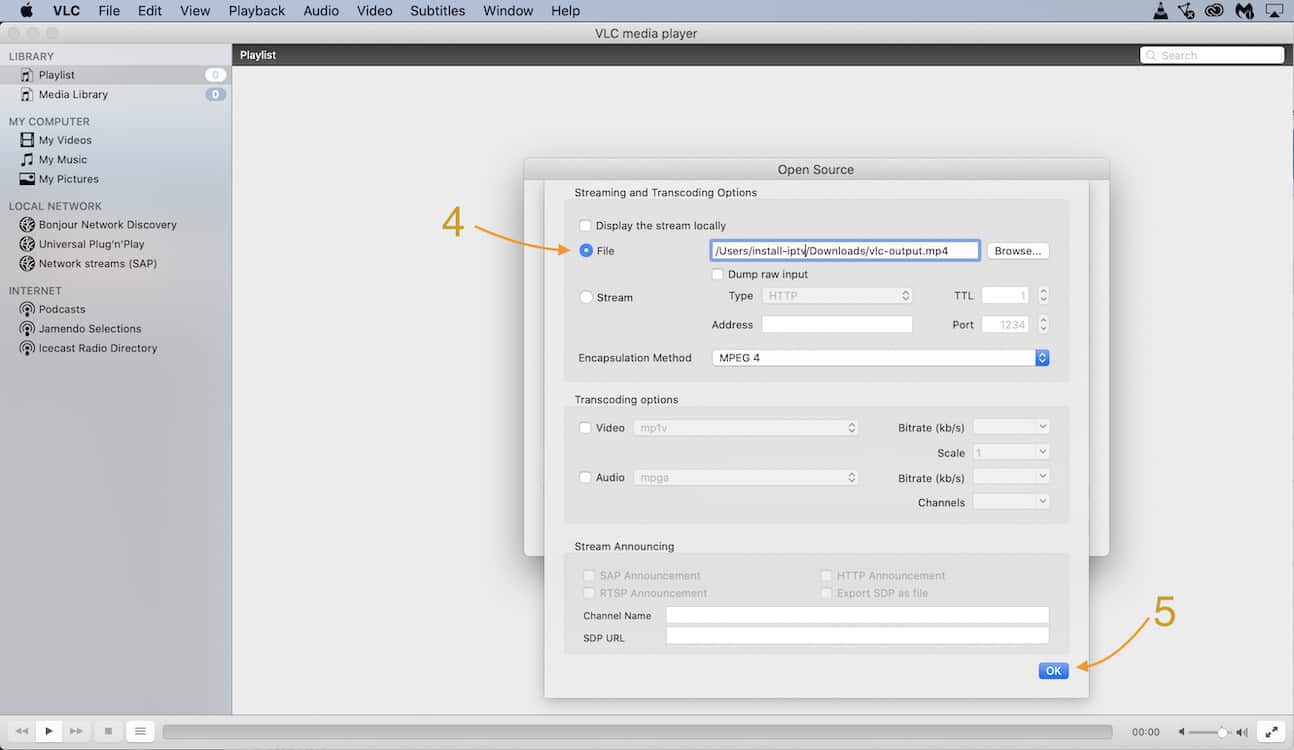Toggle the playlist view icon

140,731
